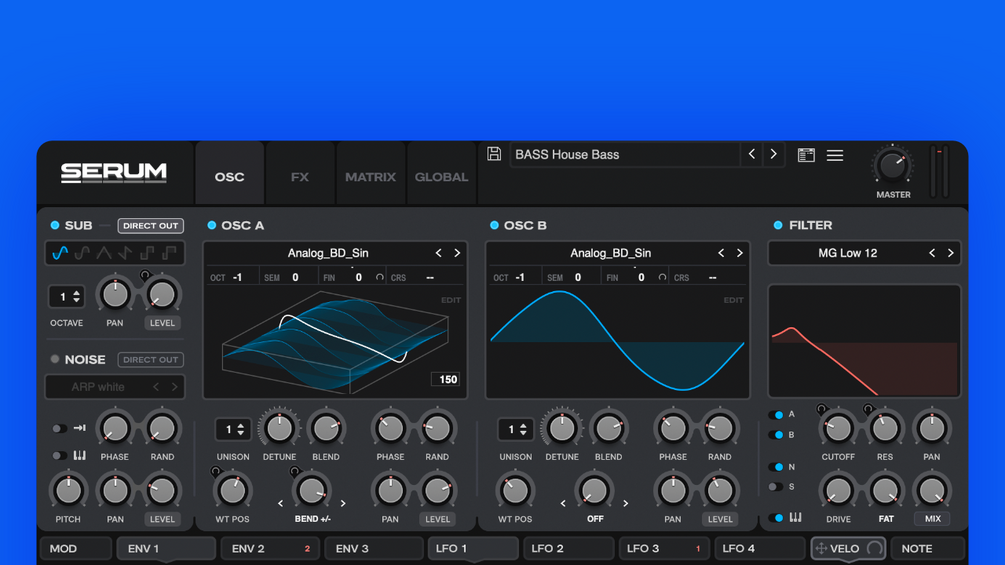Click EDIT on OSC A wavetable

451,300
